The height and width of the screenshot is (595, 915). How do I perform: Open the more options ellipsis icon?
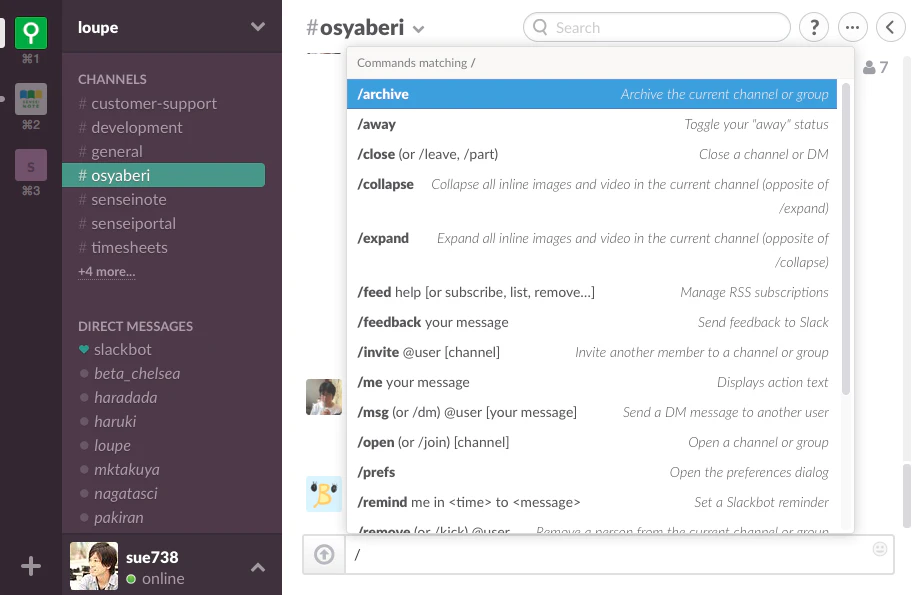(853, 27)
